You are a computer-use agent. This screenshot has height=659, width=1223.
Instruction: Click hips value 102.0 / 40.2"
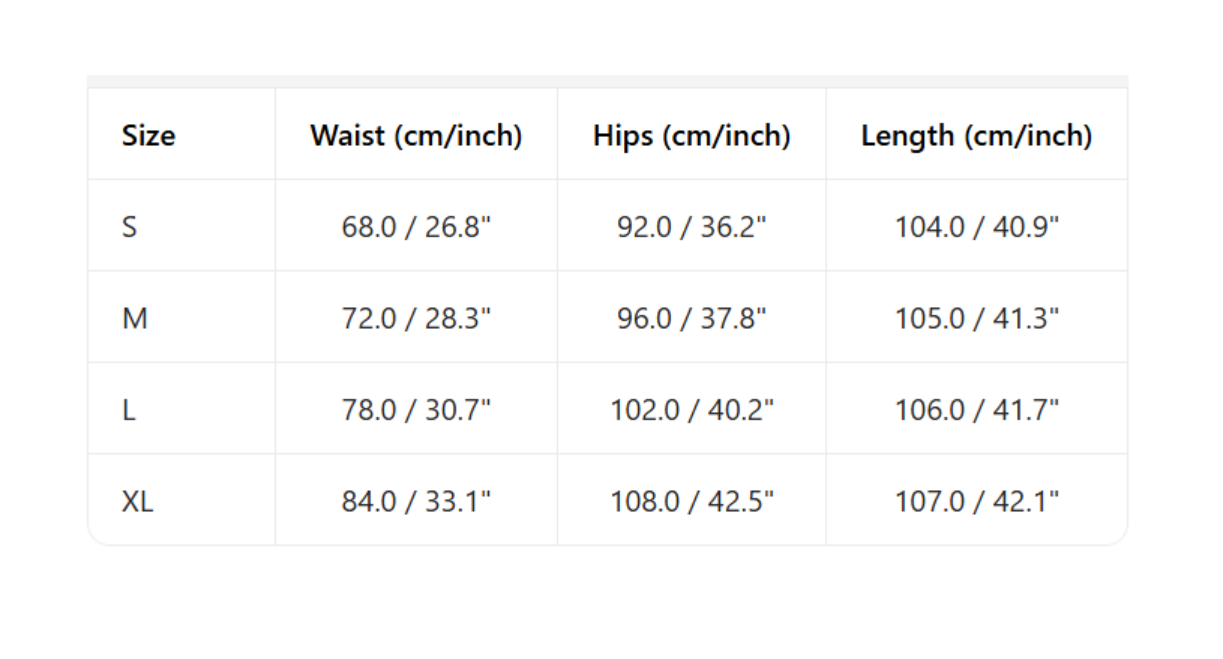tap(691, 410)
